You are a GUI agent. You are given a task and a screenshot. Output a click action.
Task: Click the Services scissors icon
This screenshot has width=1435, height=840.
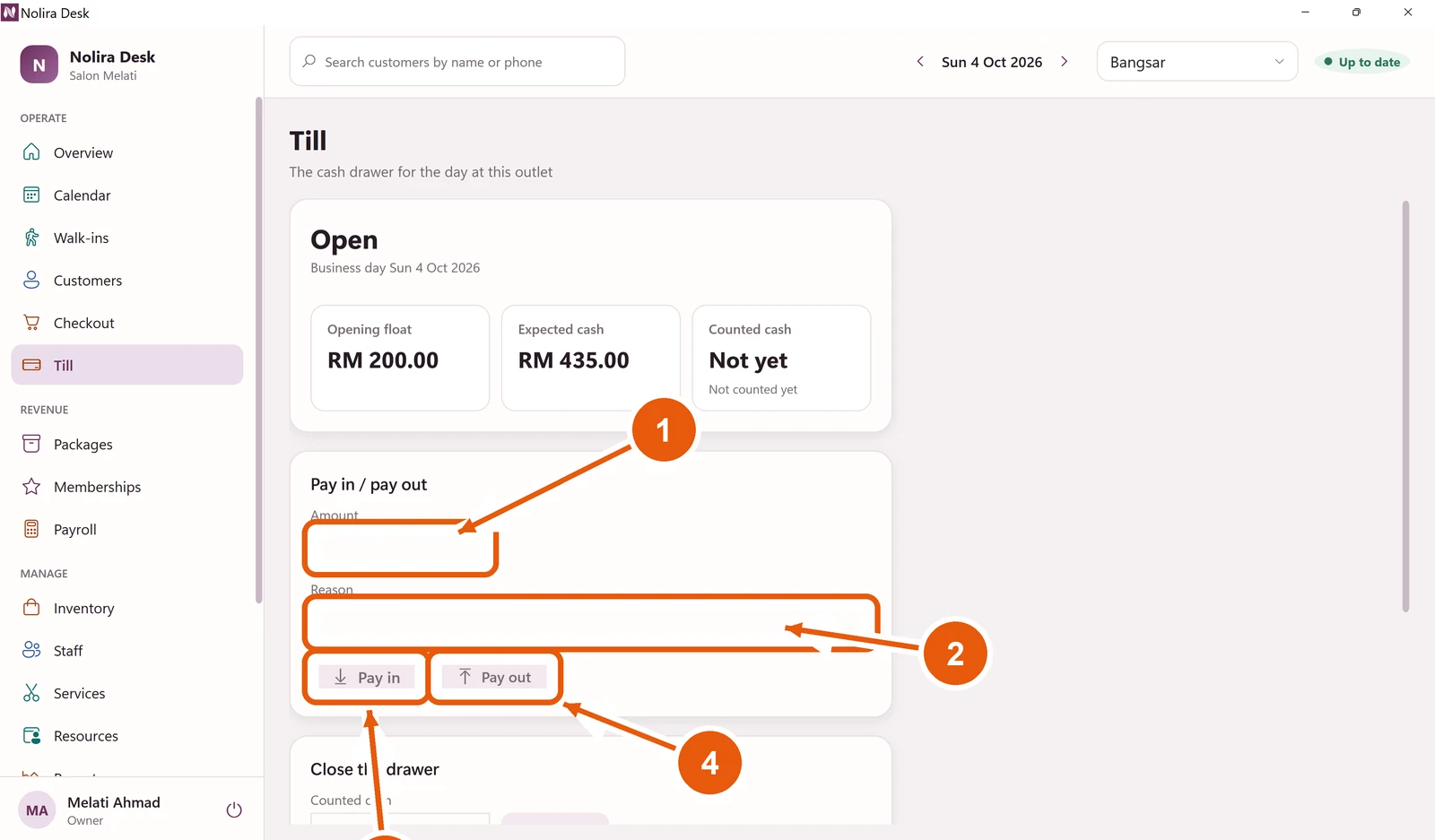click(x=31, y=693)
